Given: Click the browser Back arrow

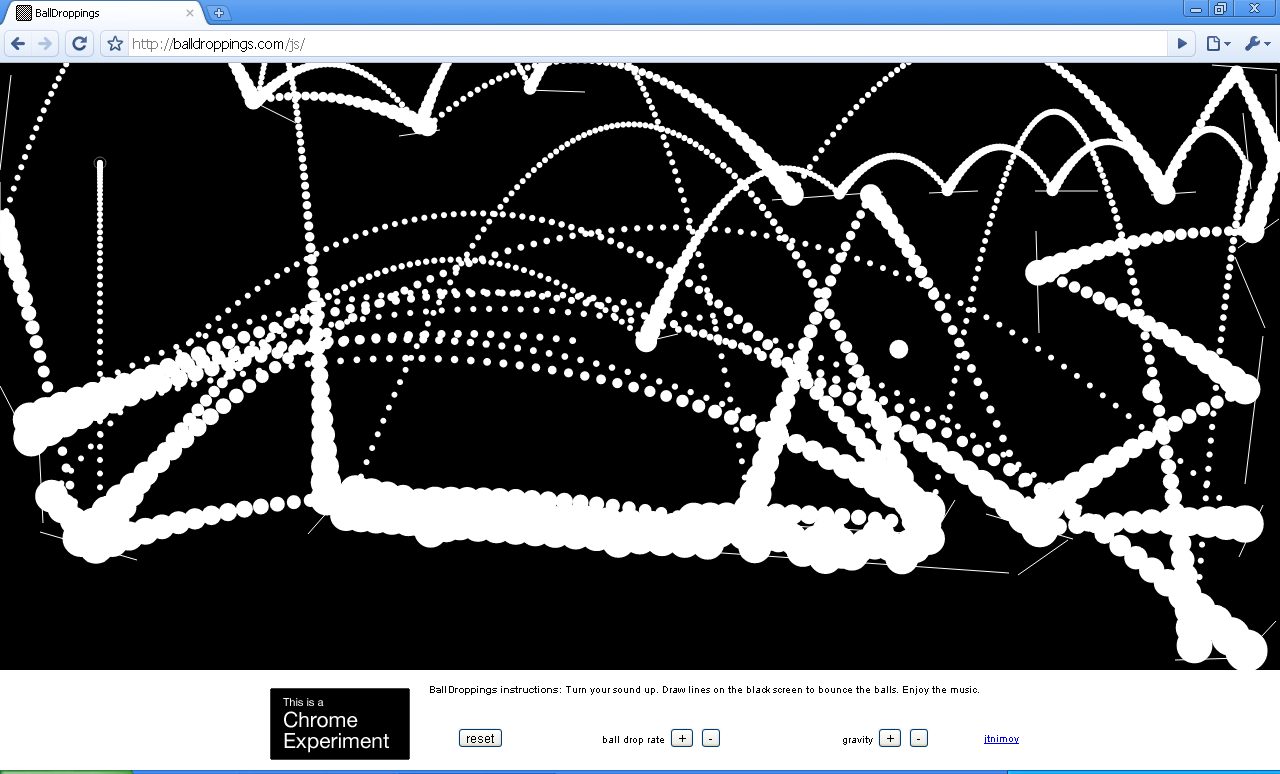Looking at the screenshot, I should click(18, 44).
